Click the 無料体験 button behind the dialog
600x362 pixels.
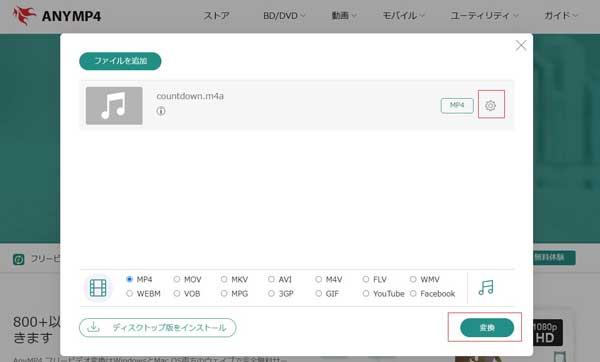pyautogui.click(x=554, y=258)
